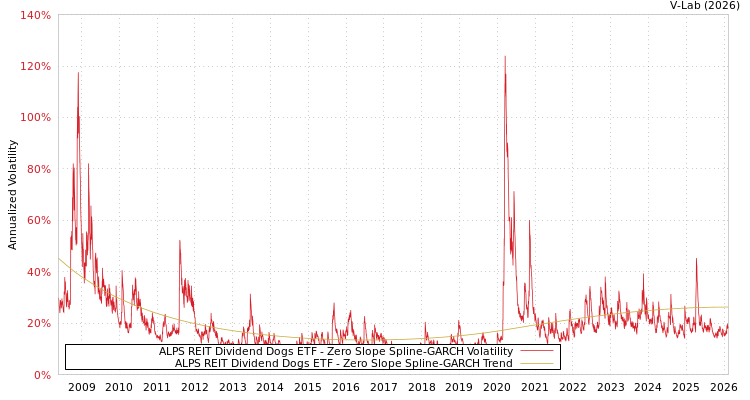Click the tan trend legend line sample

(x=537, y=363)
